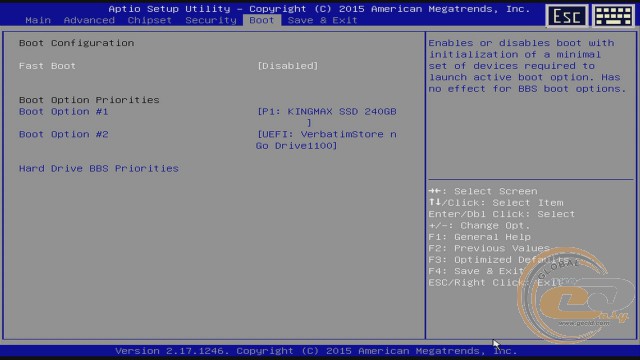Image resolution: width=640 pixels, height=360 pixels.
Task: Select the Boot Option #1 label
Action: click(64, 111)
